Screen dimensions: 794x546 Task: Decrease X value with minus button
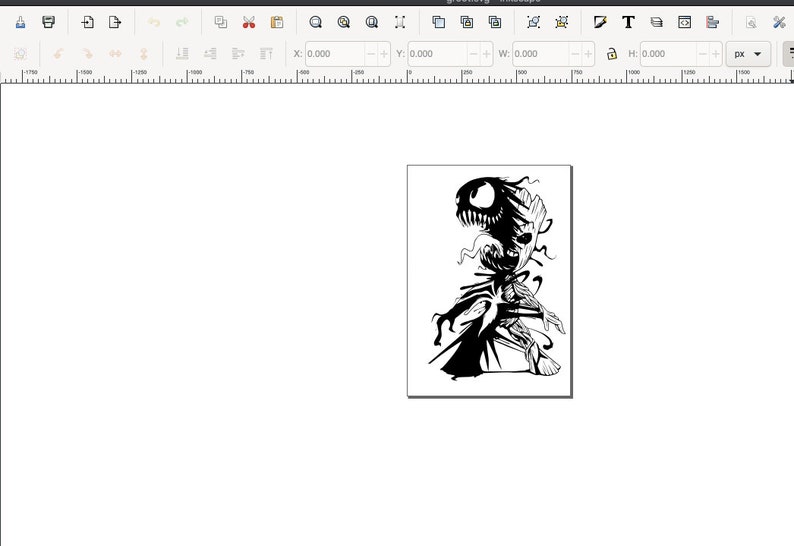click(371, 54)
